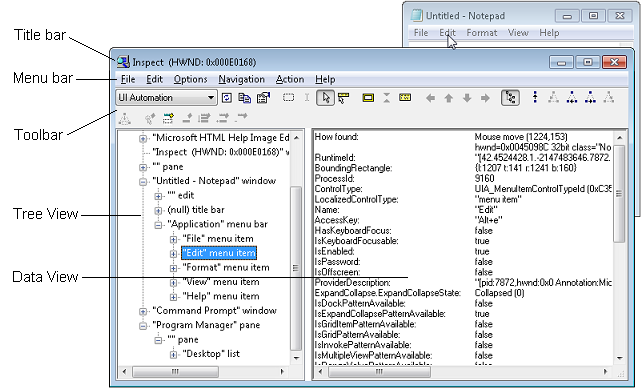642x390 pixels.
Task: Click the grey right arrow toolbar icon
Action: [x=485, y=98]
